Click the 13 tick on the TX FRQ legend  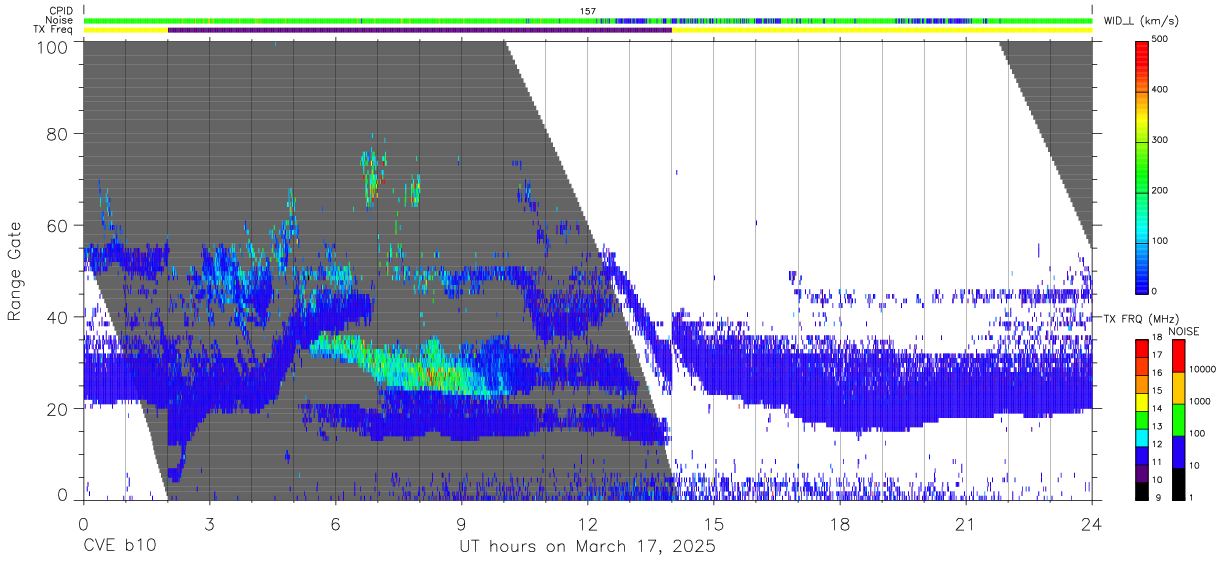coord(1158,426)
